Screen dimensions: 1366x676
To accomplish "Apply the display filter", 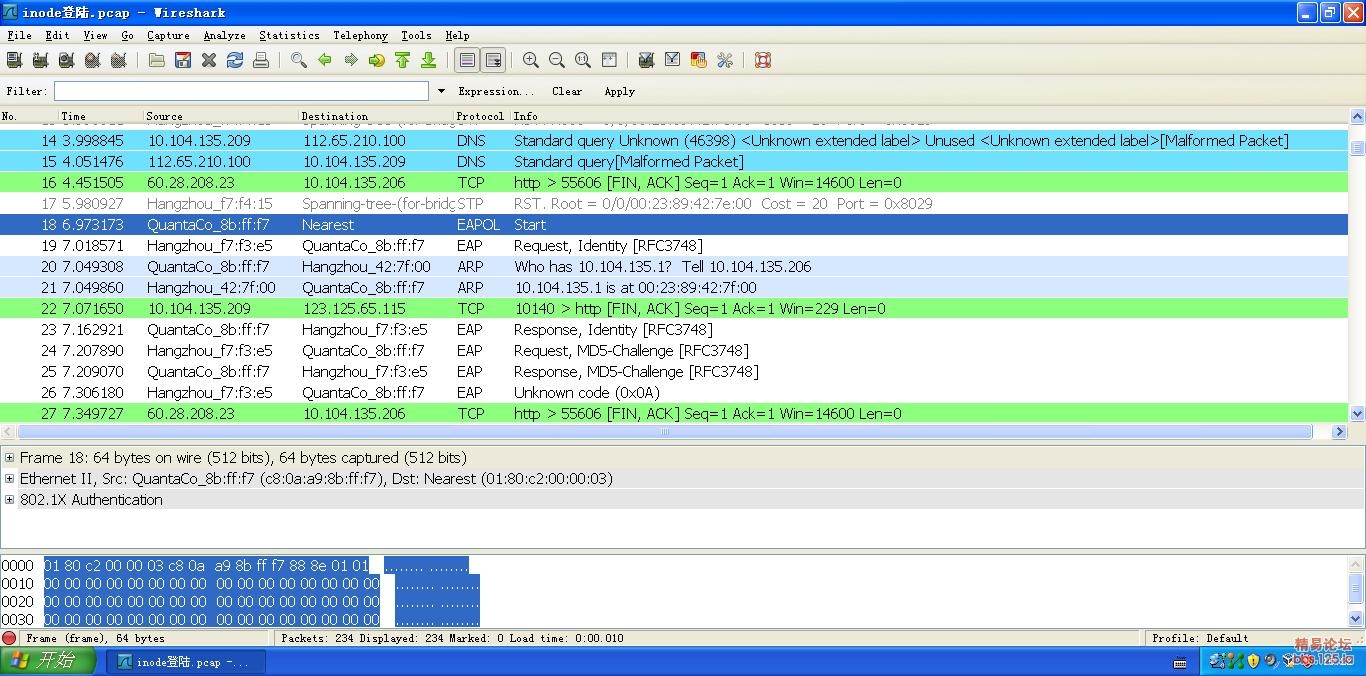I will pyautogui.click(x=620, y=91).
